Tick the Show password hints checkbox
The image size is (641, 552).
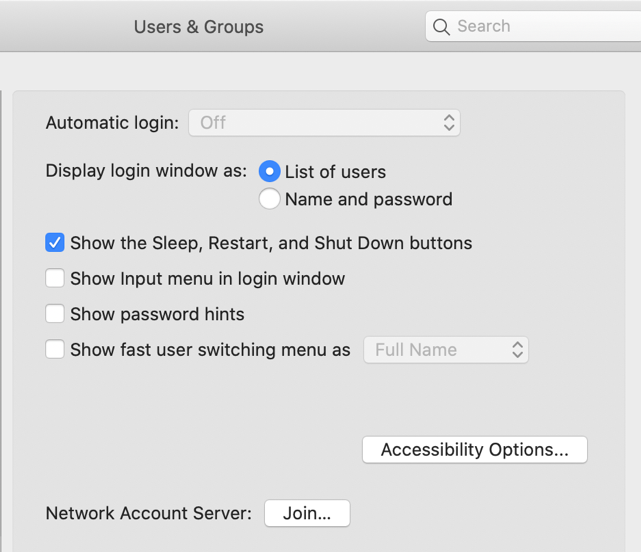pos(55,314)
